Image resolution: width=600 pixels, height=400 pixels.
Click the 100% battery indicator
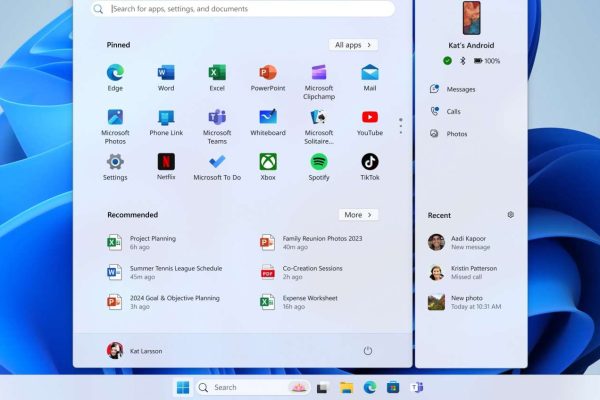pyautogui.click(x=487, y=60)
